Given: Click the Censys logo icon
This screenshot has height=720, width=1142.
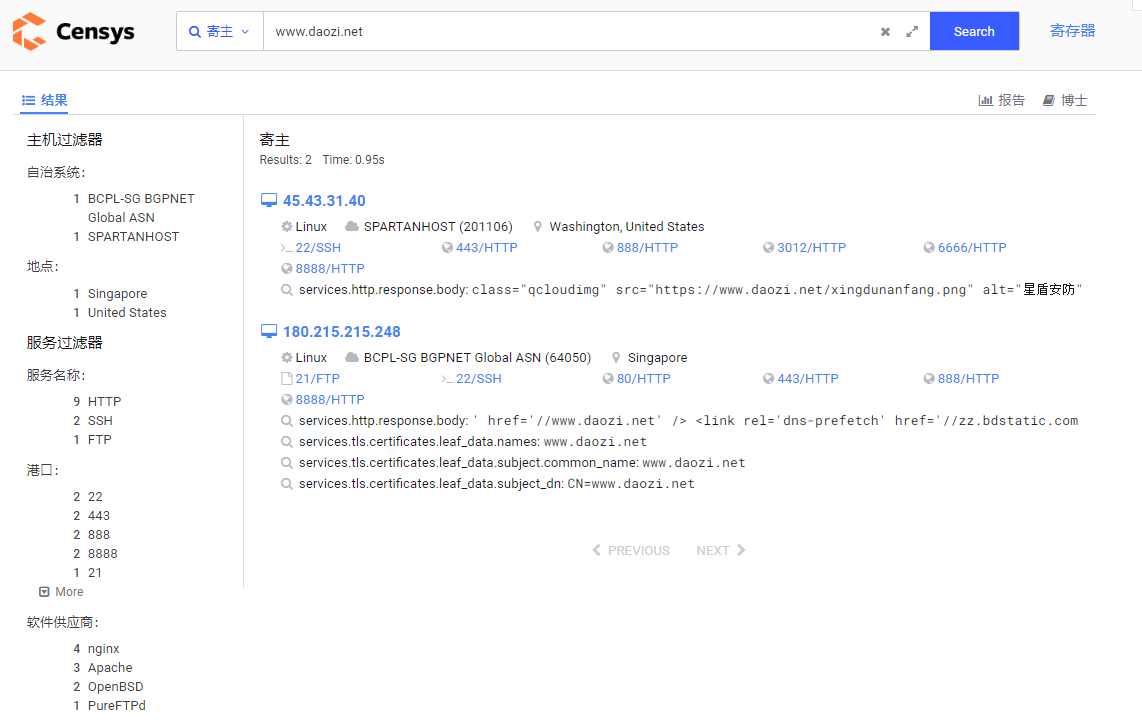Looking at the screenshot, I should click(x=30, y=31).
